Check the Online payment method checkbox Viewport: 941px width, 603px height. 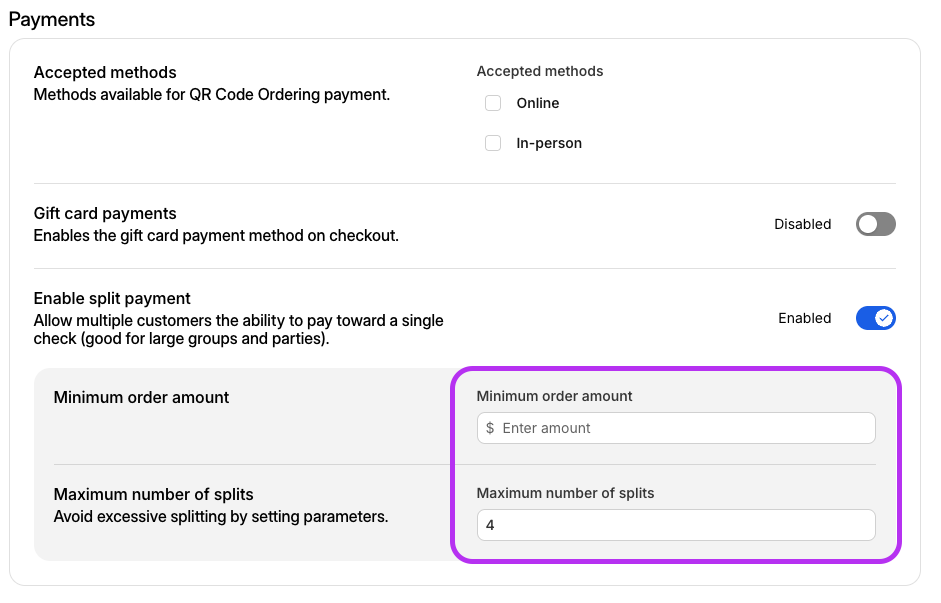(x=493, y=103)
